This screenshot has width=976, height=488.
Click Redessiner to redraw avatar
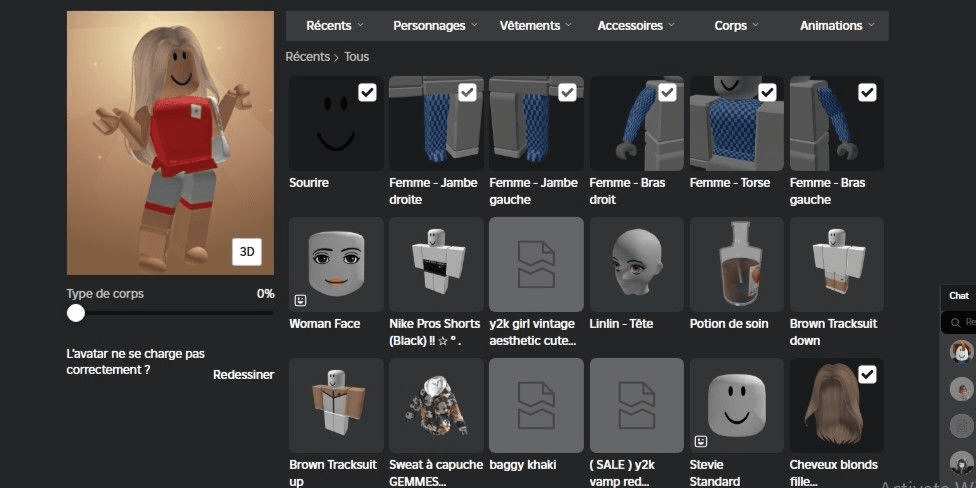[x=243, y=375]
